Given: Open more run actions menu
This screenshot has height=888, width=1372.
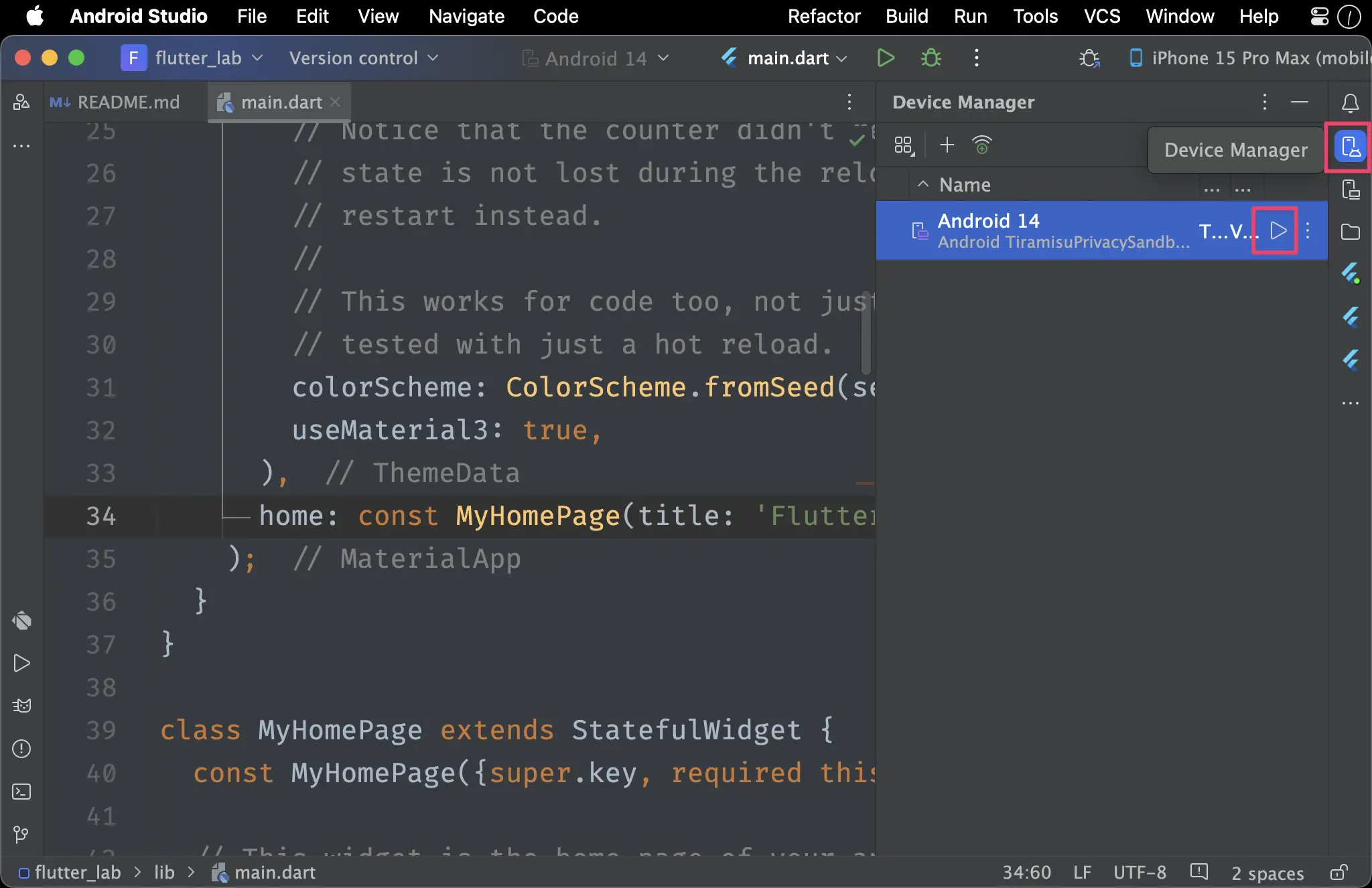Looking at the screenshot, I should (x=976, y=58).
